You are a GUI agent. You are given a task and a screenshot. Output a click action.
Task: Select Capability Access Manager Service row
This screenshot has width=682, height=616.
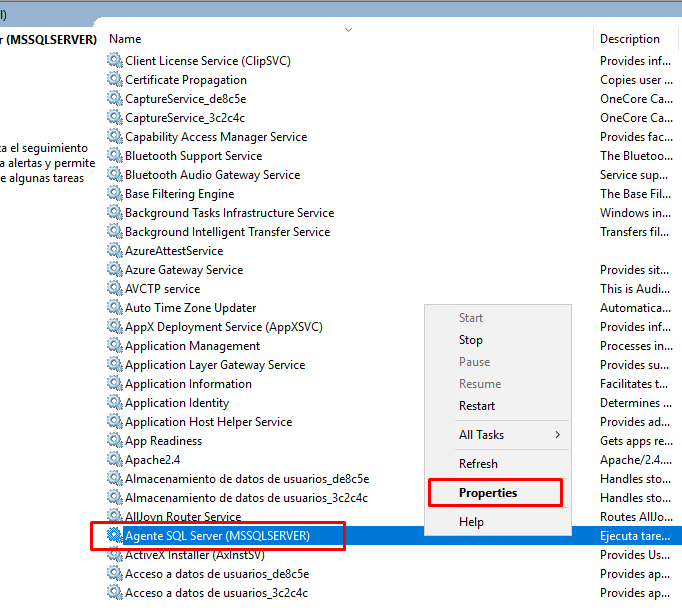tap(216, 137)
